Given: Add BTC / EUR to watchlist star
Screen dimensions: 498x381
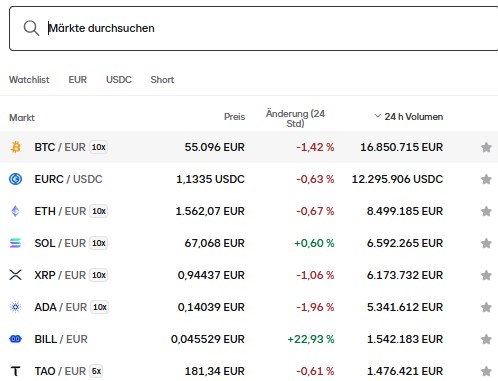Looking at the screenshot, I should (x=486, y=147).
